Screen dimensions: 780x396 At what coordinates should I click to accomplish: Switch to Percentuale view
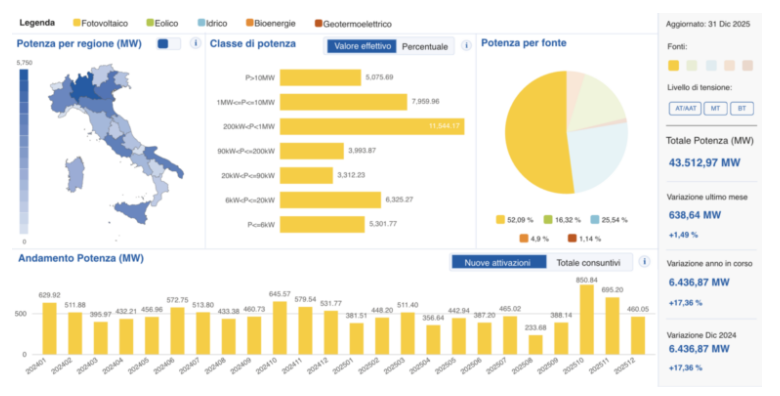(425, 46)
